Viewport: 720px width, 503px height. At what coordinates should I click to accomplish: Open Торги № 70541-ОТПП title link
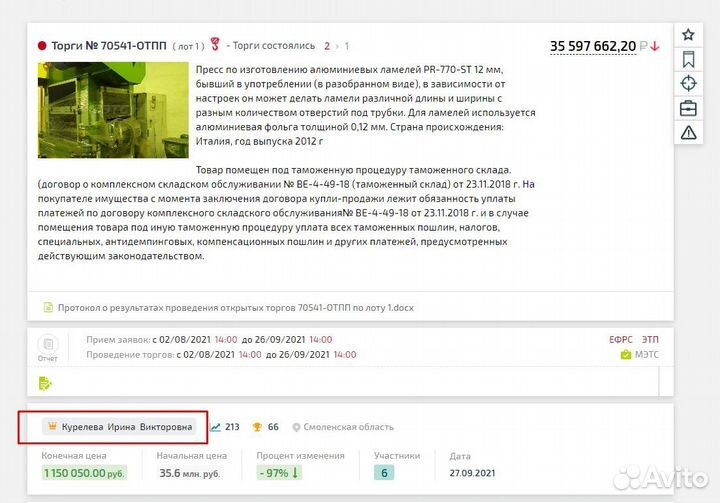tap(109, 46)
